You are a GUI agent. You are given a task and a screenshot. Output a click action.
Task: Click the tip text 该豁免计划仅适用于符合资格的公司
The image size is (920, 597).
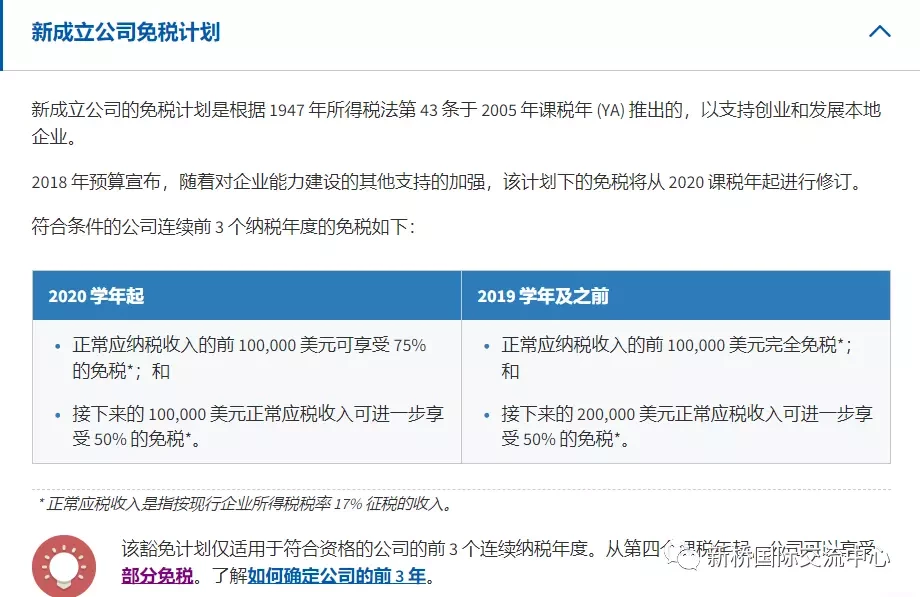pyautogui.click(x=498, y=562)
